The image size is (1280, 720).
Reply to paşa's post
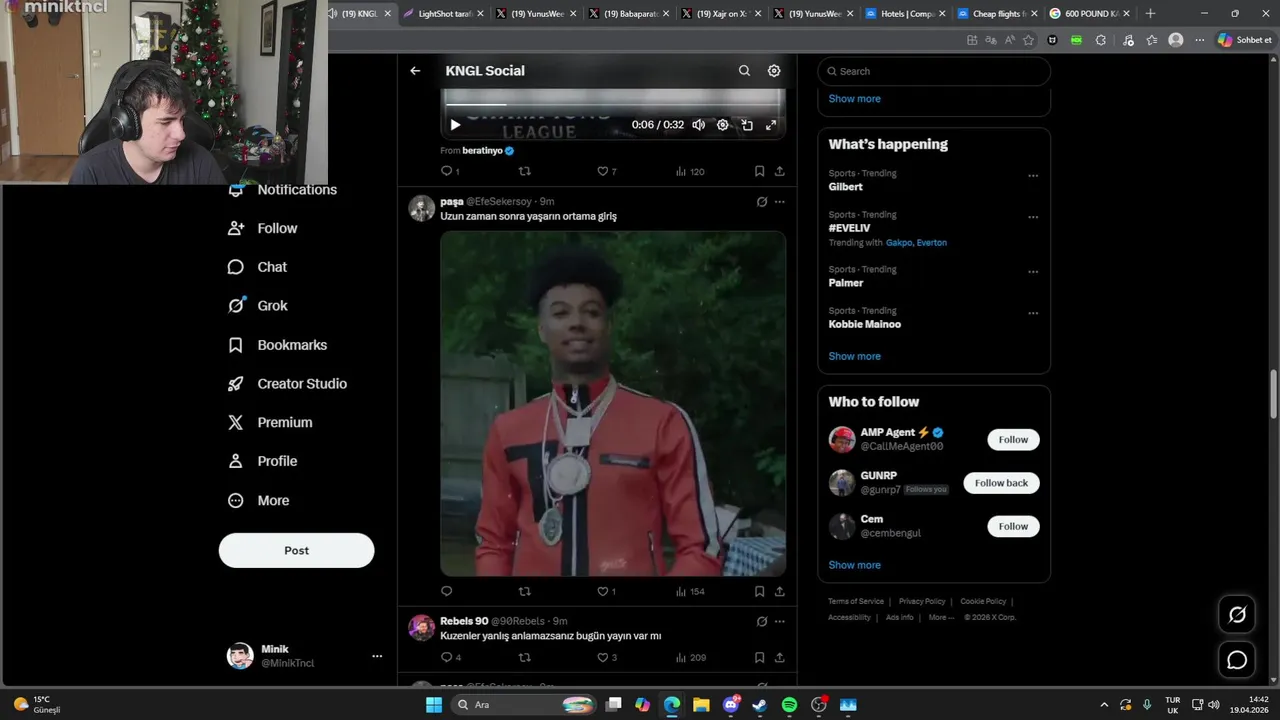coord(447,591)
